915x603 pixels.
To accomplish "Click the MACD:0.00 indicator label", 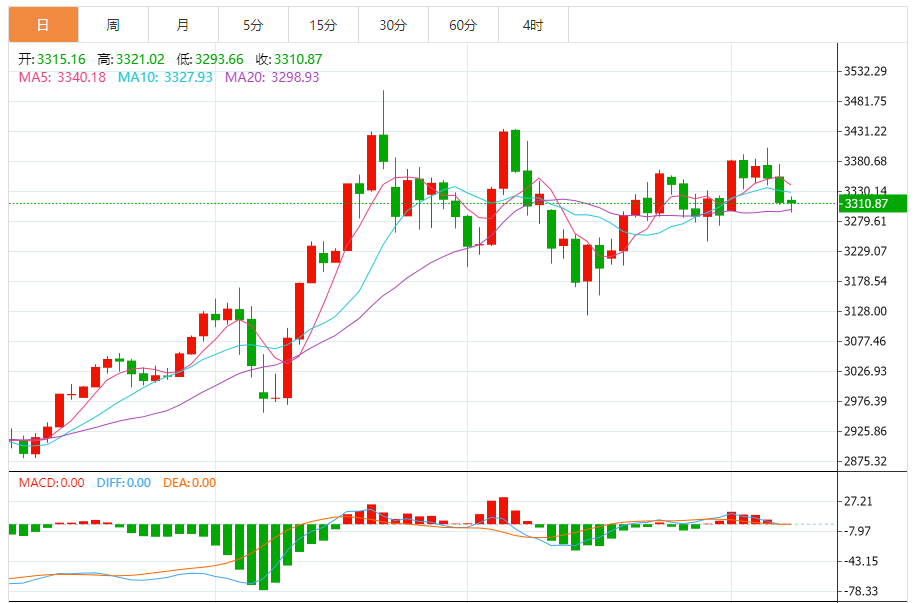I will tap(51, 483).
